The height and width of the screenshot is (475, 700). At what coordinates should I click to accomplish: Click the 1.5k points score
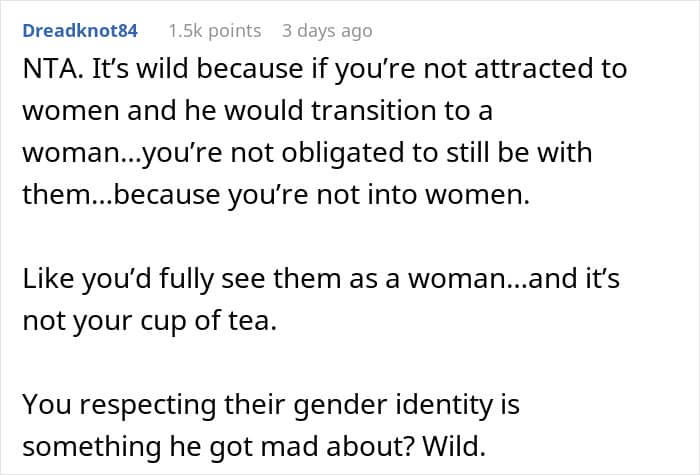point(215,31)
